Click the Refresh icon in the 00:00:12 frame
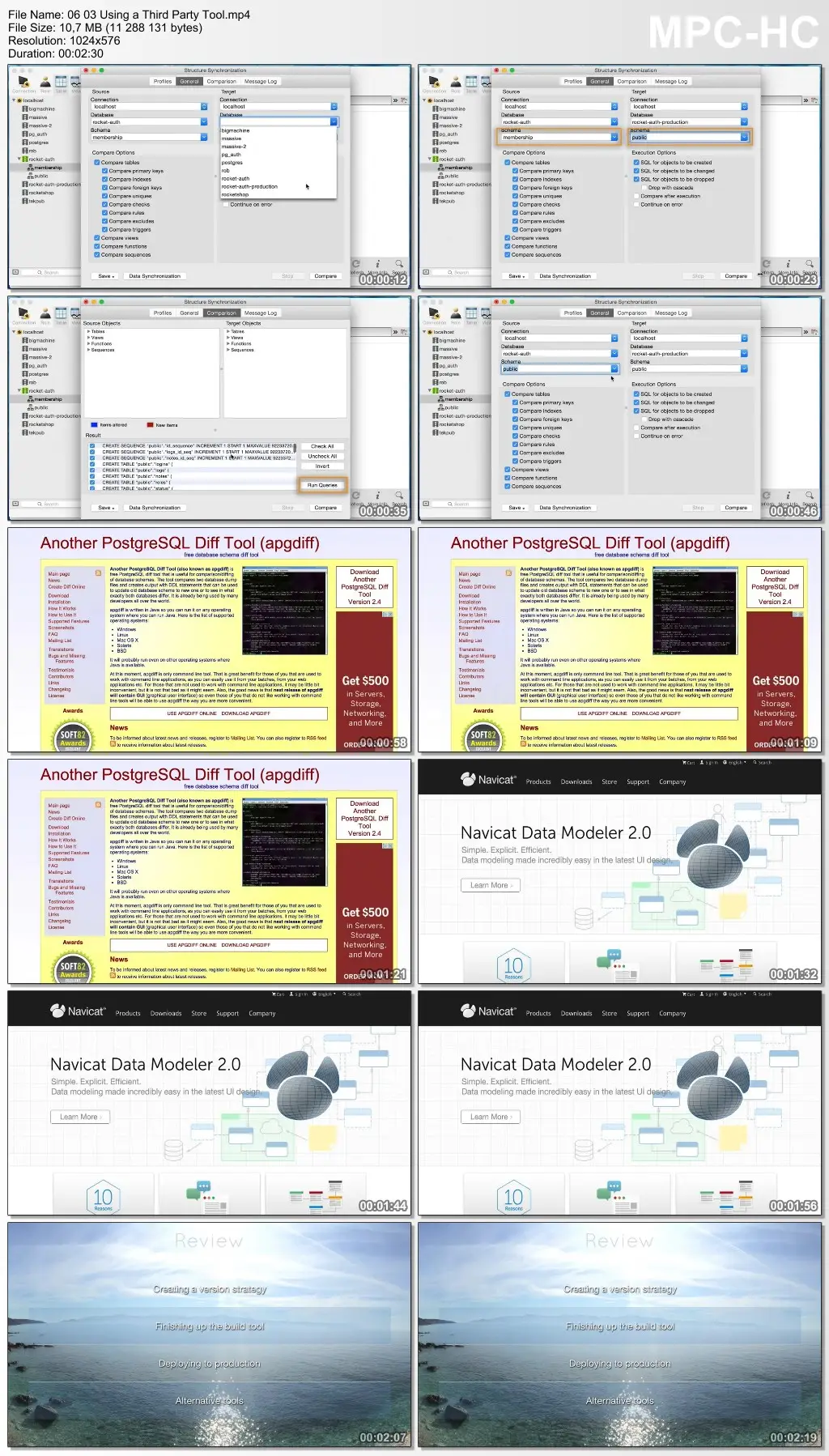This screenshot has height=1456, width=829. (355, 264)
